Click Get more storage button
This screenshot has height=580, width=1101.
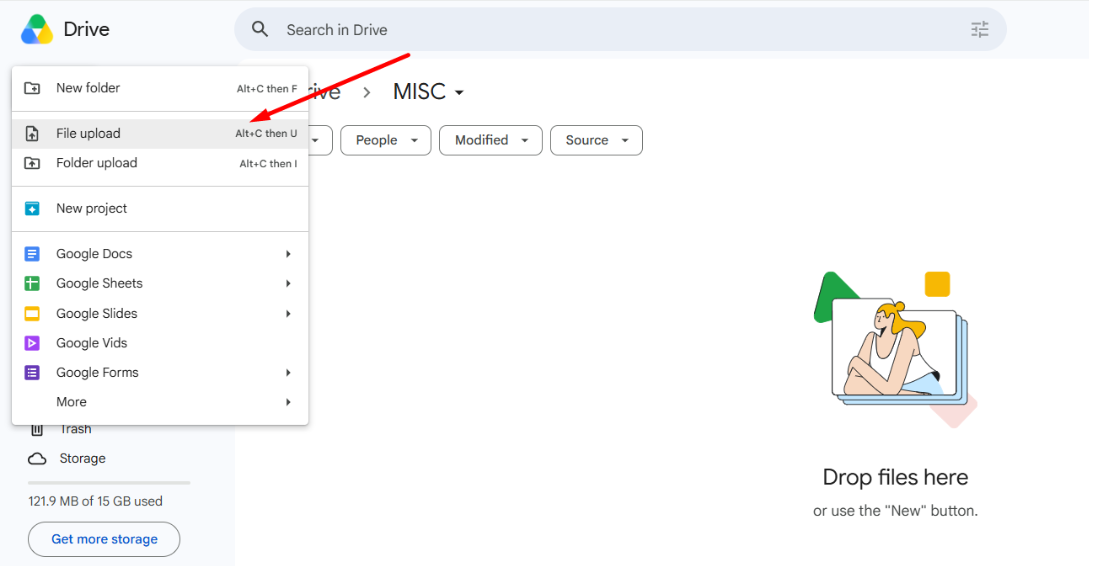click(x=104, y=539)
